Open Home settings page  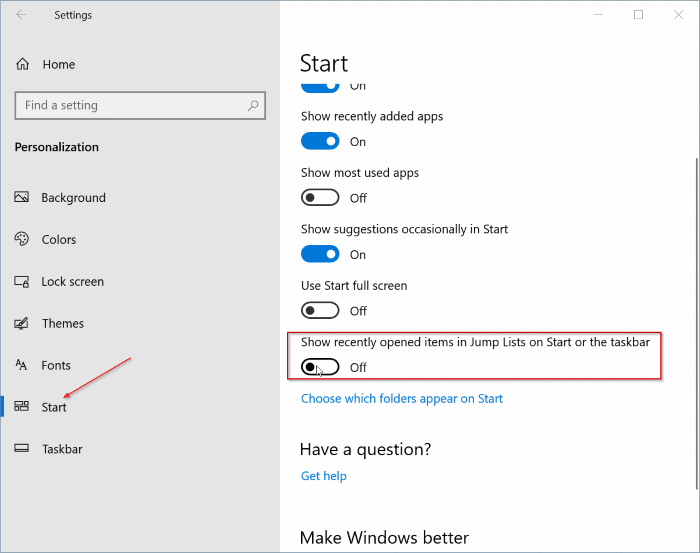58,64
